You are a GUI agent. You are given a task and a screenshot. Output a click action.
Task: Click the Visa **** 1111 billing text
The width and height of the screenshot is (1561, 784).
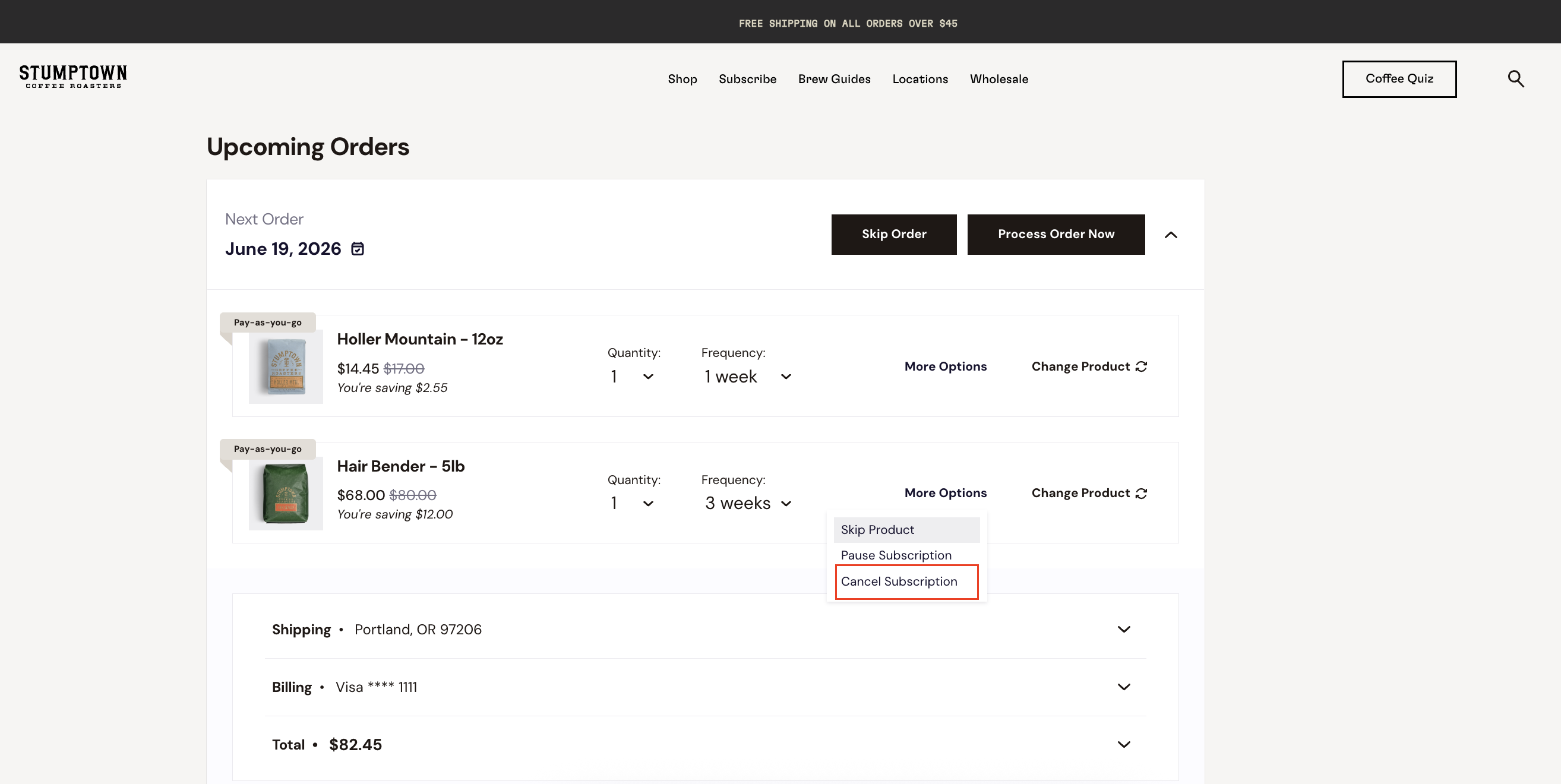377,687
